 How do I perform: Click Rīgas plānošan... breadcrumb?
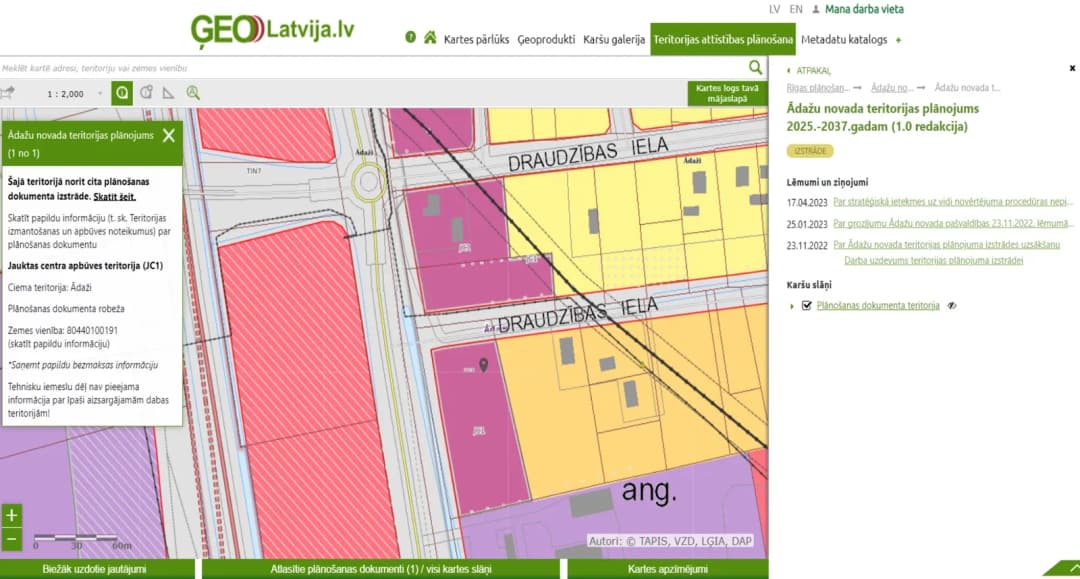pos(818,88)
